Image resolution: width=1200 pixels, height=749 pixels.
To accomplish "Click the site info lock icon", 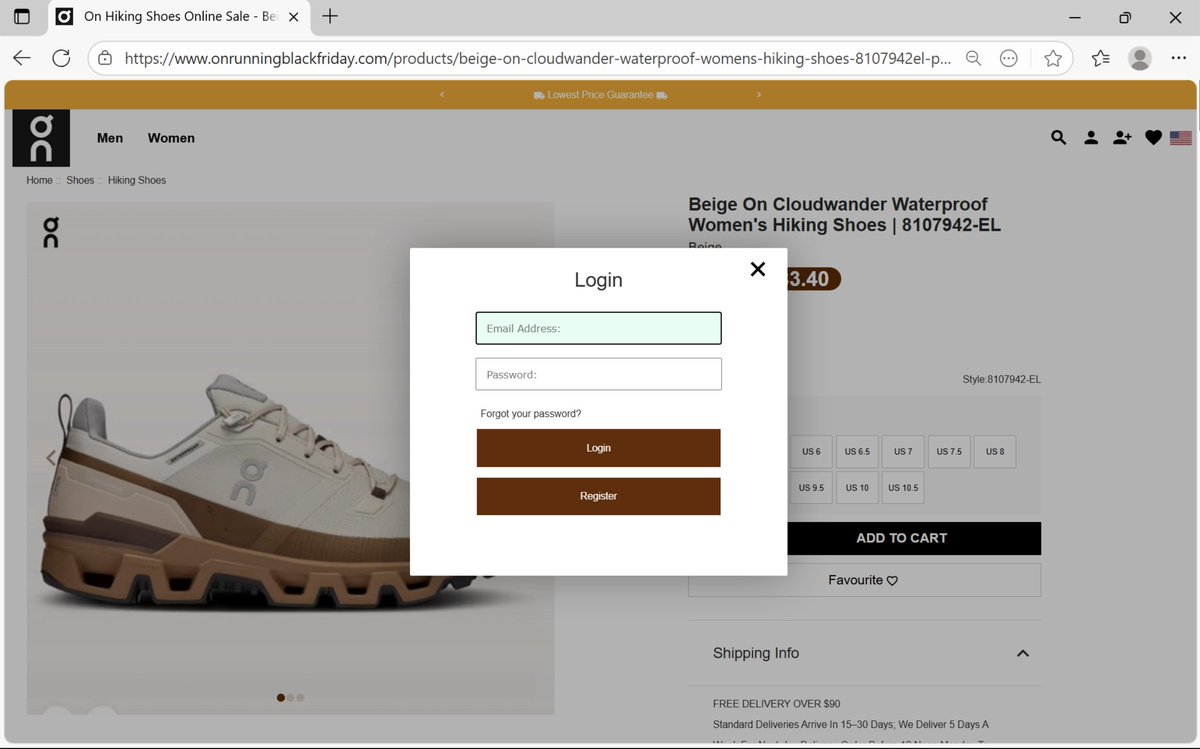I will 106,58.
